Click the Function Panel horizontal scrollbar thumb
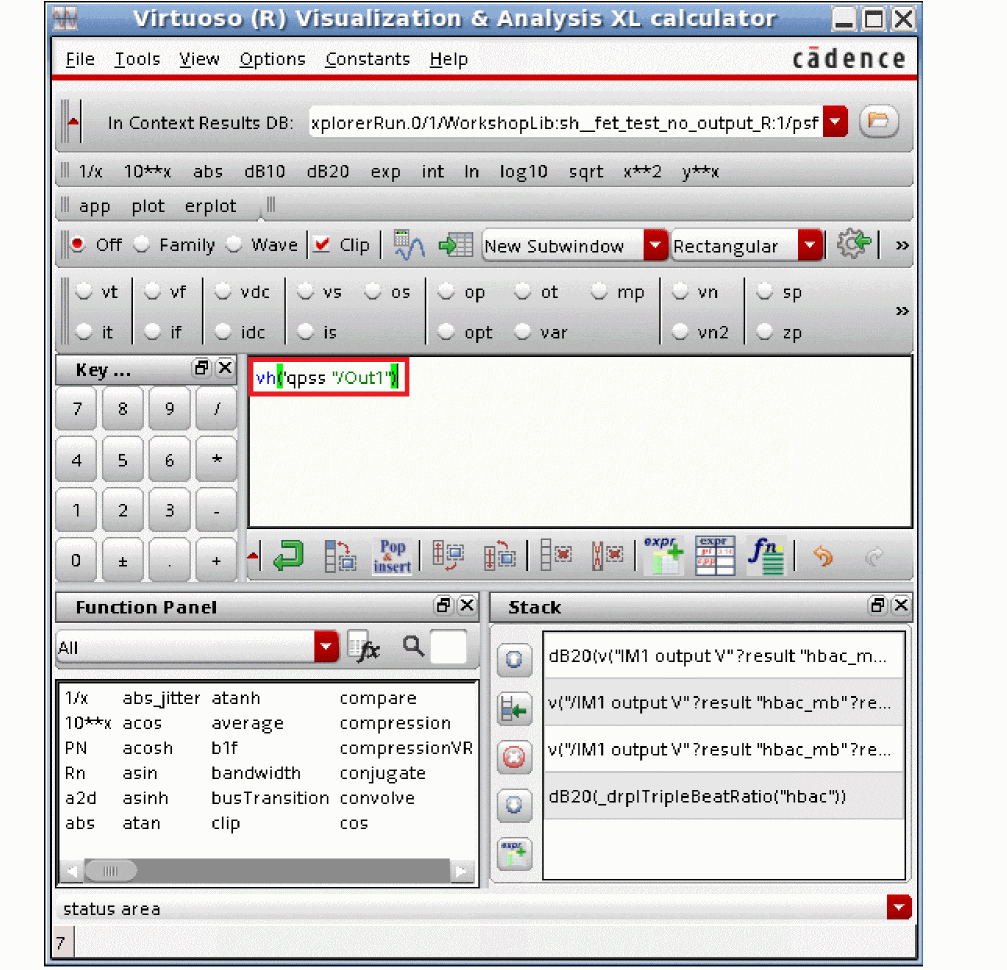 [110, 871]
